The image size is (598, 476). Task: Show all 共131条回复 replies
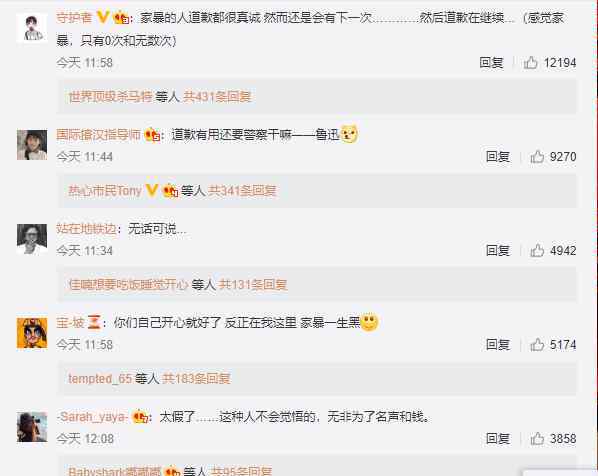pyautogui.click(x=253, y=285)
